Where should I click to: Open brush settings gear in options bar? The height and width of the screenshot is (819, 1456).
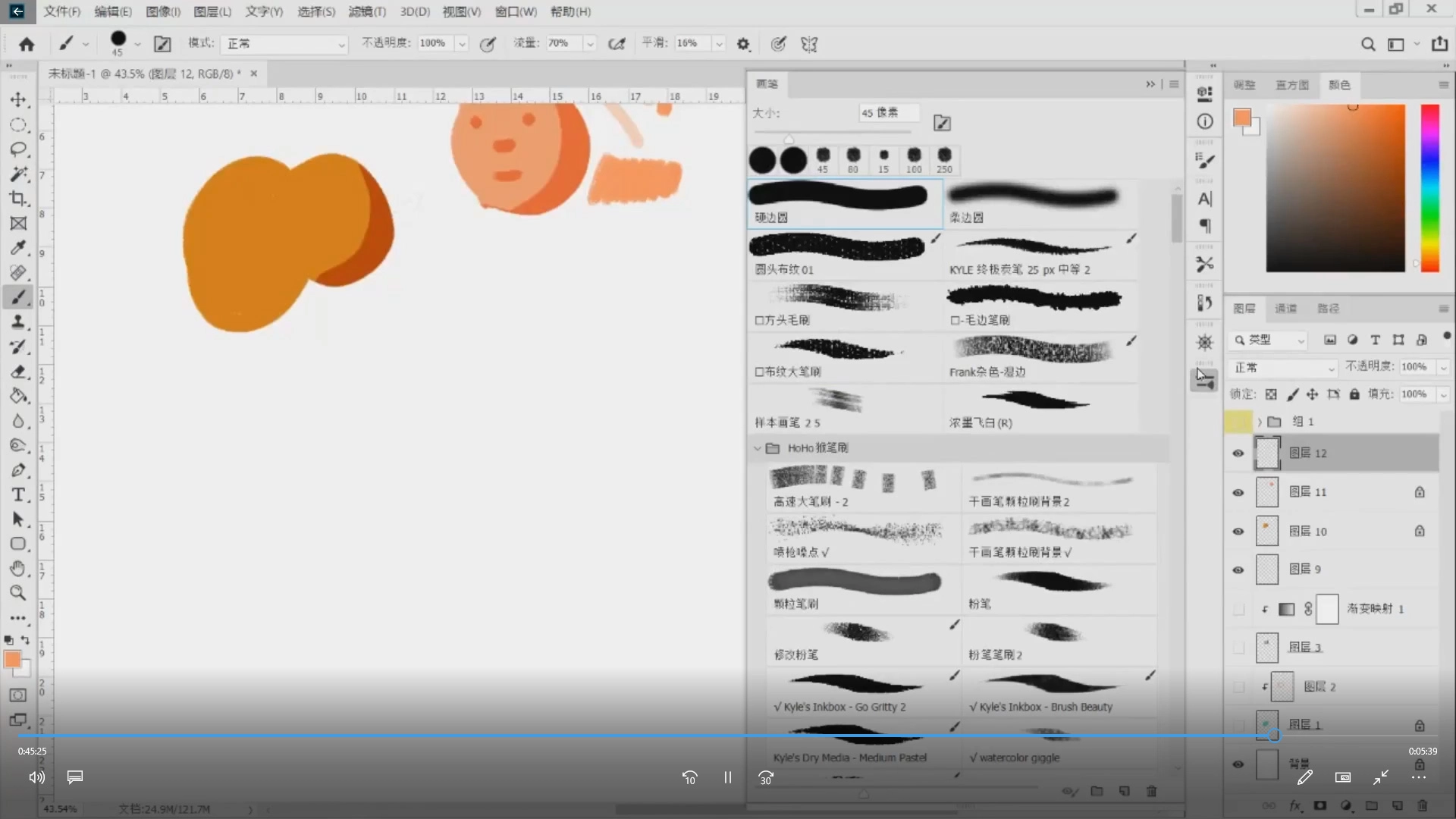point(743,44)
